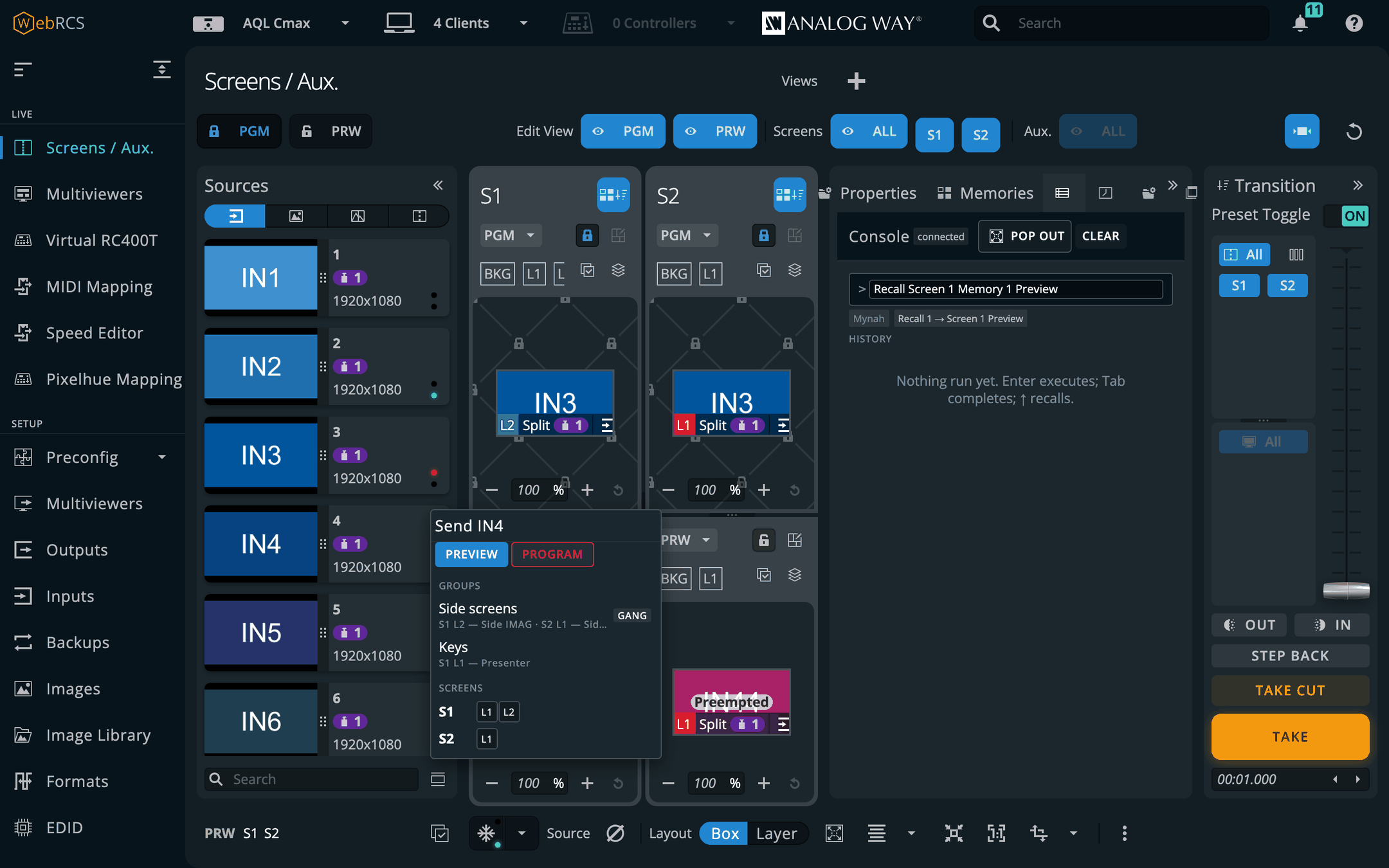Click the S1 PGM layers stack icon

618,271
